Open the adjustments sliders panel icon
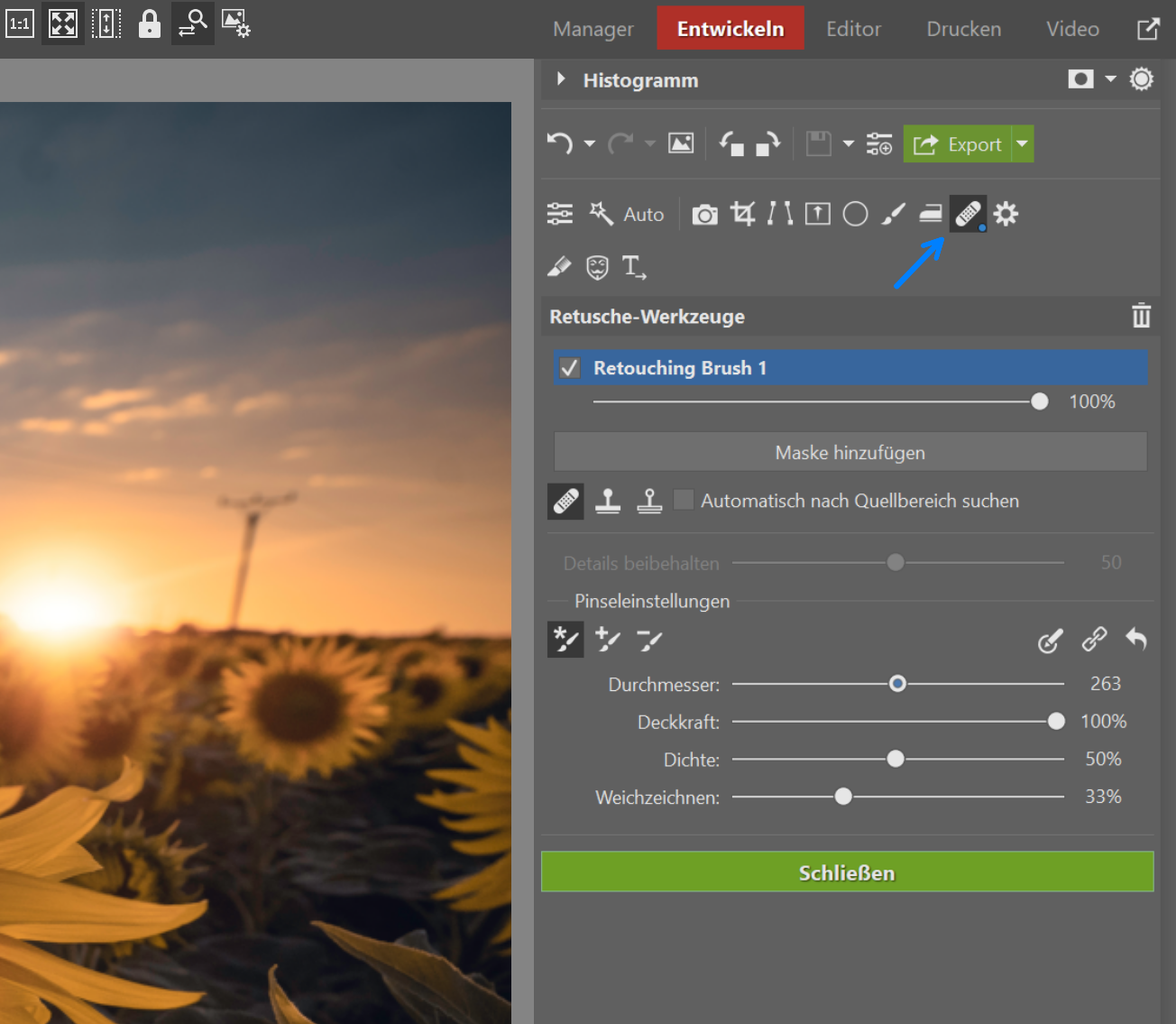Viewport: 1176px width, 1024px height. click(560, 214)
